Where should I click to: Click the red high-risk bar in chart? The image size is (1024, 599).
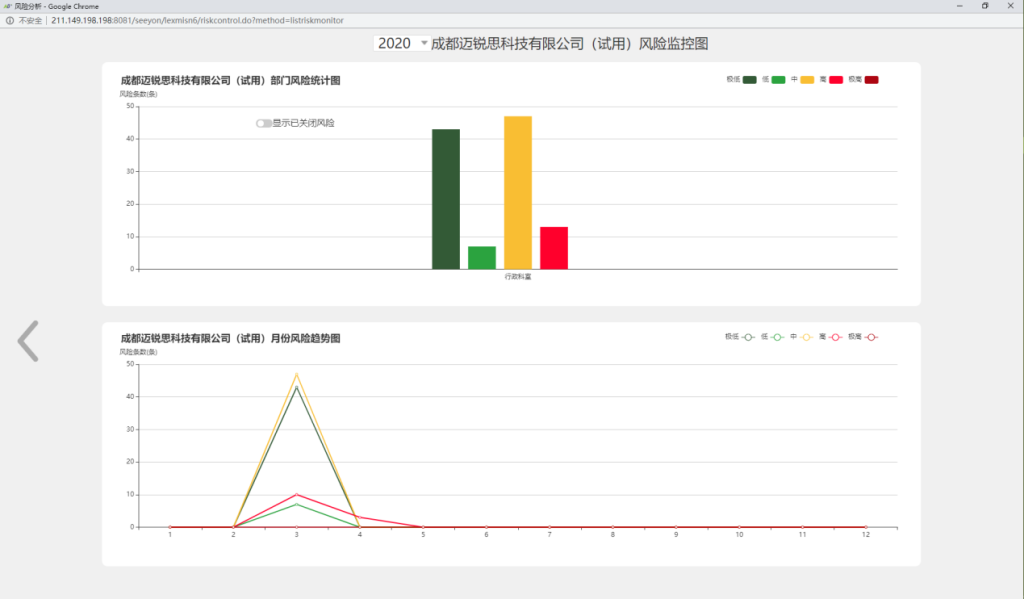pyautogui.click(x=554, y=248)
